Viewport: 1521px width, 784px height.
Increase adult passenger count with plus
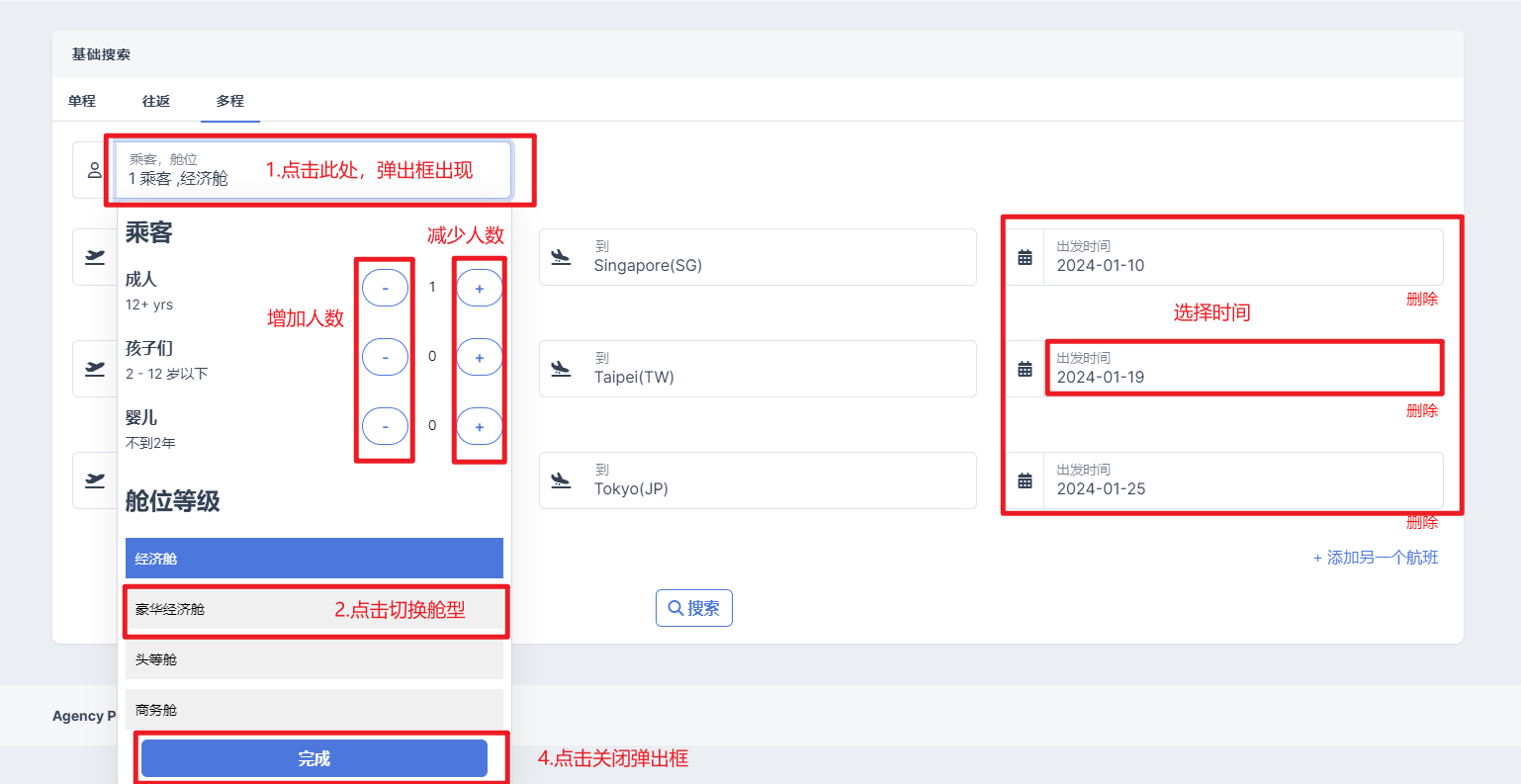pos(480,289)
